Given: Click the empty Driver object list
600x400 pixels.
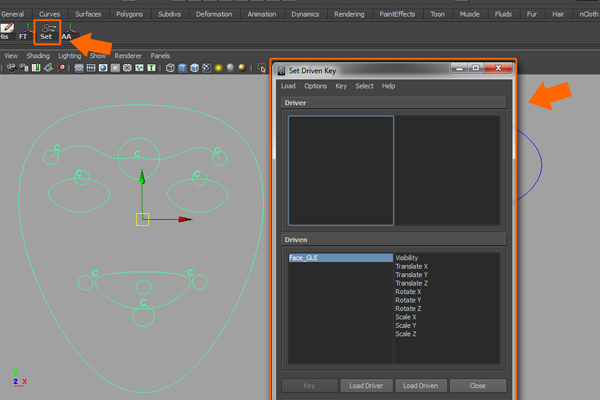Looking at the screenshot, I should tap(341, 170).
